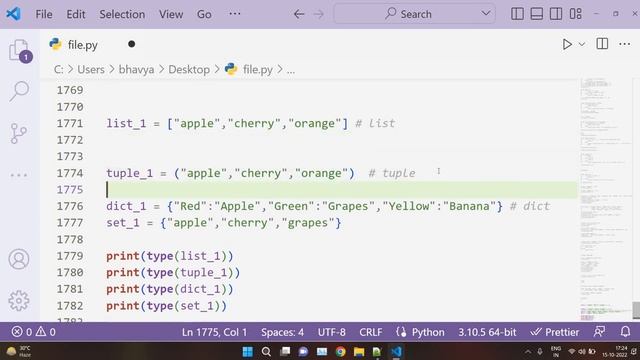The image size is (640, 360).
Task: Select the 3.10.5 64-bit interpreter
Action: (x=487, y=332)
